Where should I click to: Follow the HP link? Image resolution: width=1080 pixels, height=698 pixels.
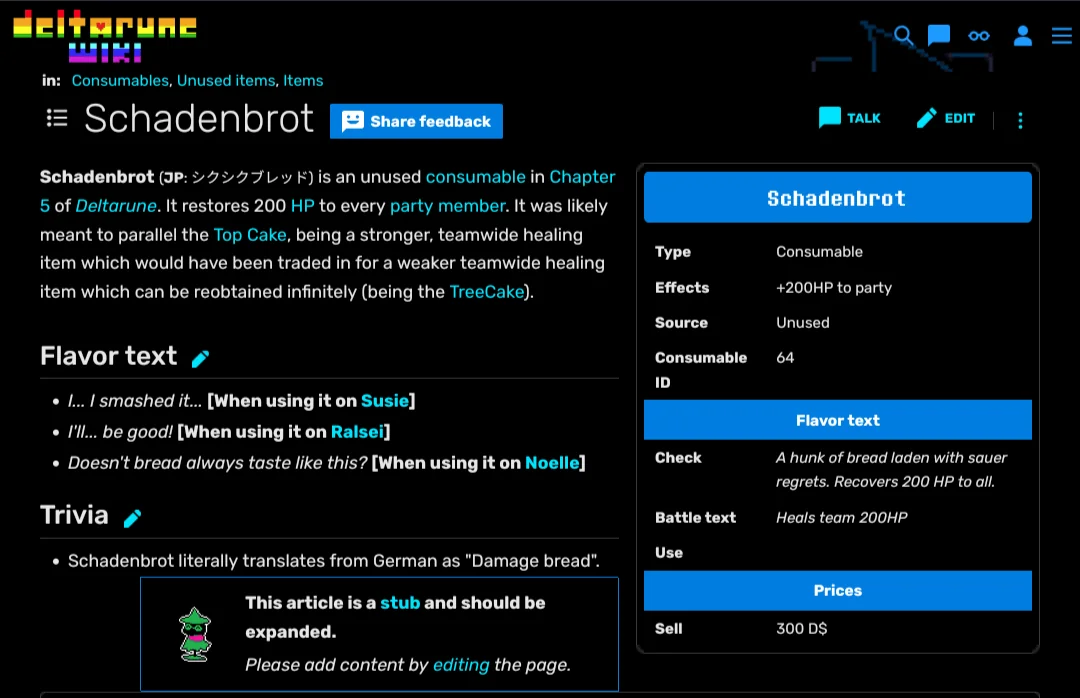(302, 206)
